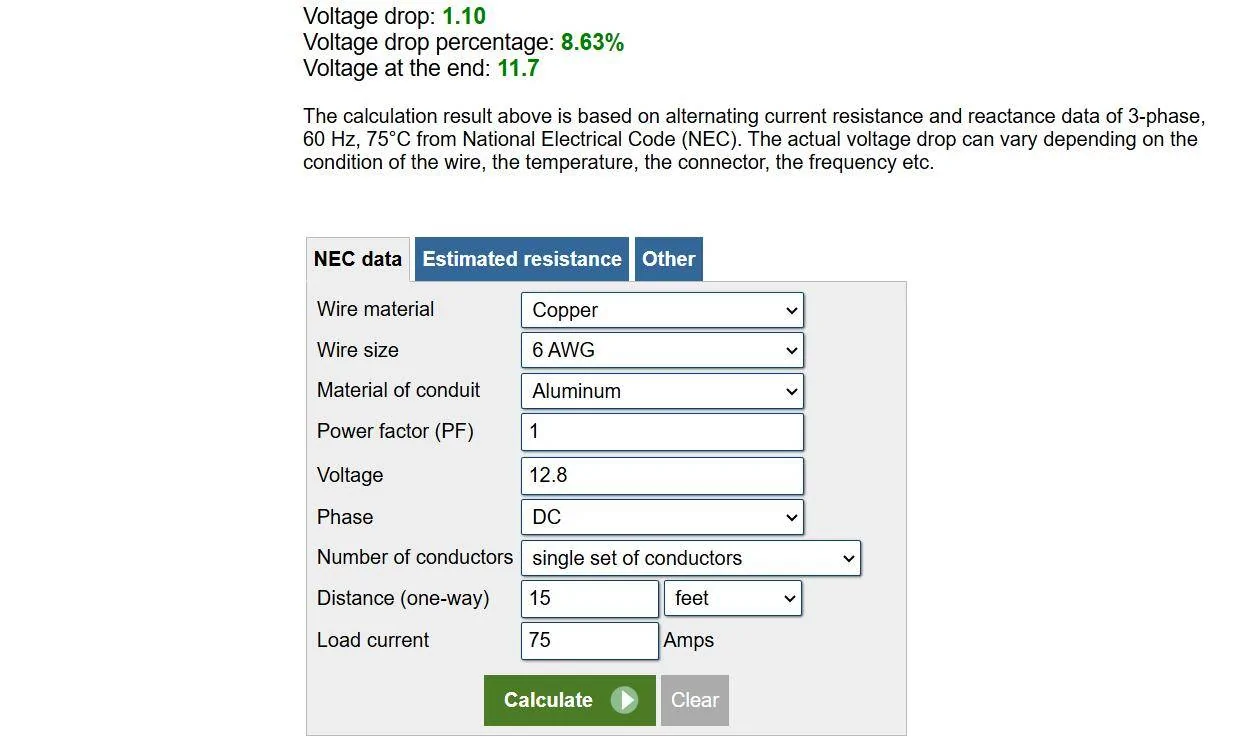Expand the Wire size dropdown
Viewport: 1239px width, 737px height.
tap(662, 350)
